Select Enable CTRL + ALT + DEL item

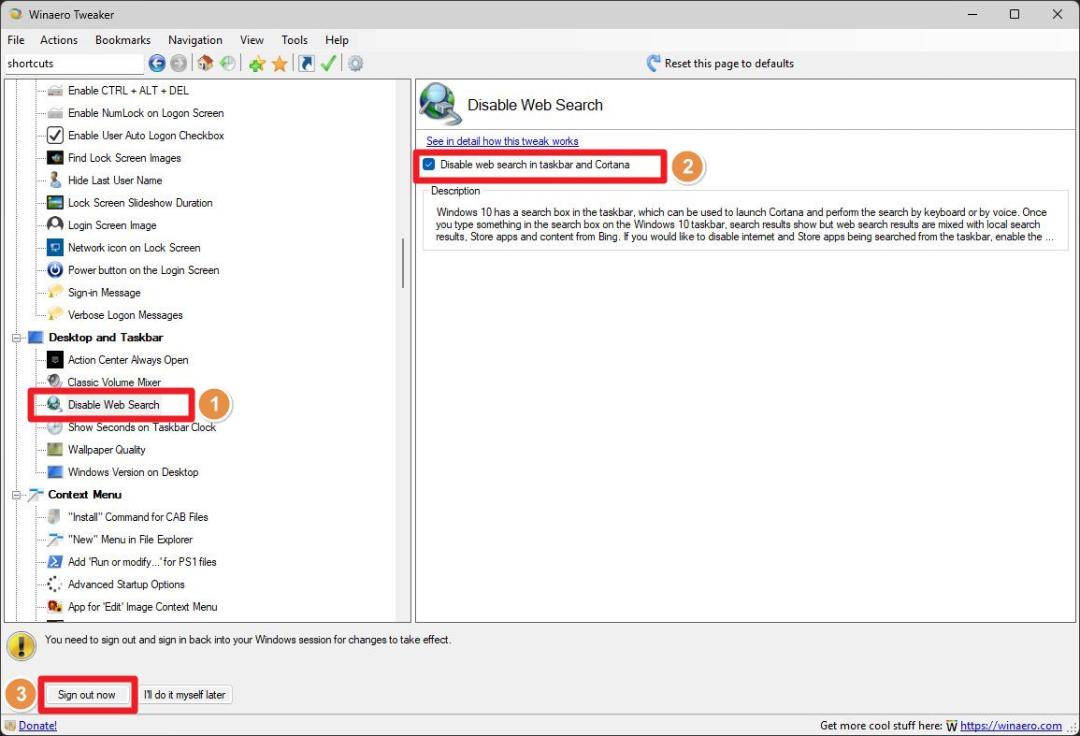pos(128,90)
